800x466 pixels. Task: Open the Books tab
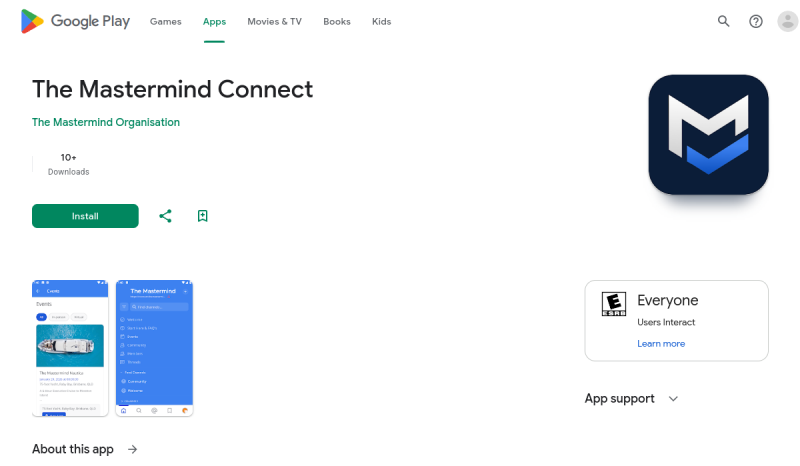point(337,21)
